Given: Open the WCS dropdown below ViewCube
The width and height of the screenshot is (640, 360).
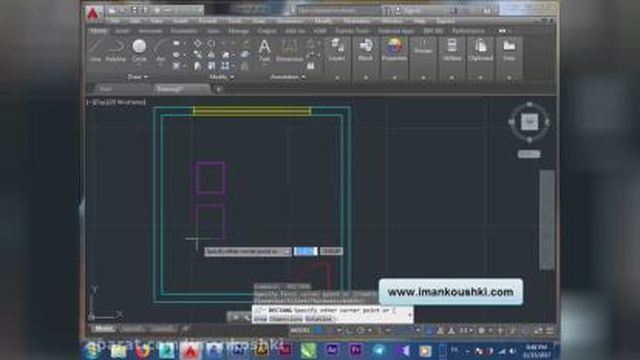Looking at the screenshot, I should coord(529,154).
